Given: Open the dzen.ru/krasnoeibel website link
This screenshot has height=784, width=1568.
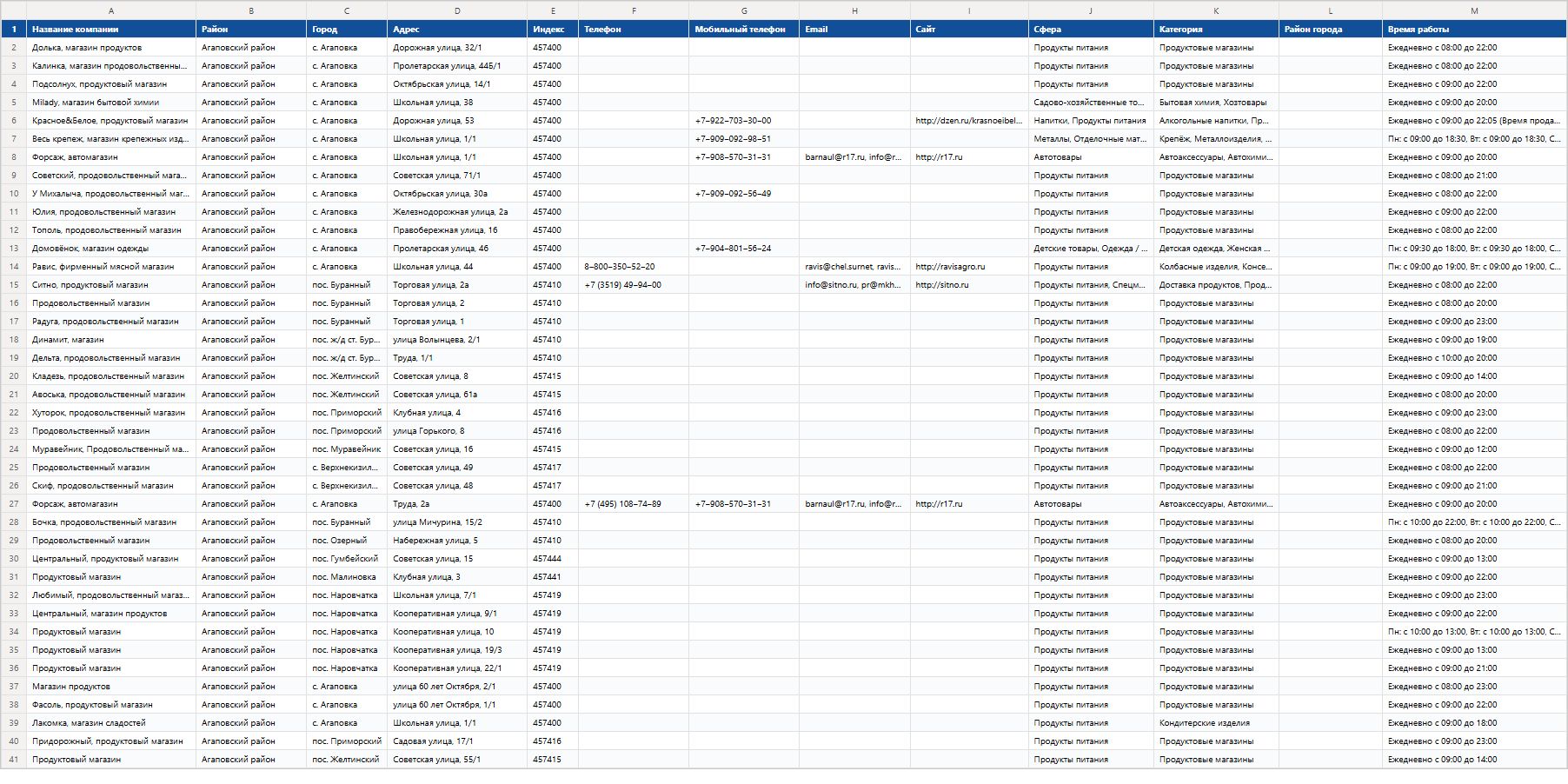Looking at the screenshot, I should (969, 121).
